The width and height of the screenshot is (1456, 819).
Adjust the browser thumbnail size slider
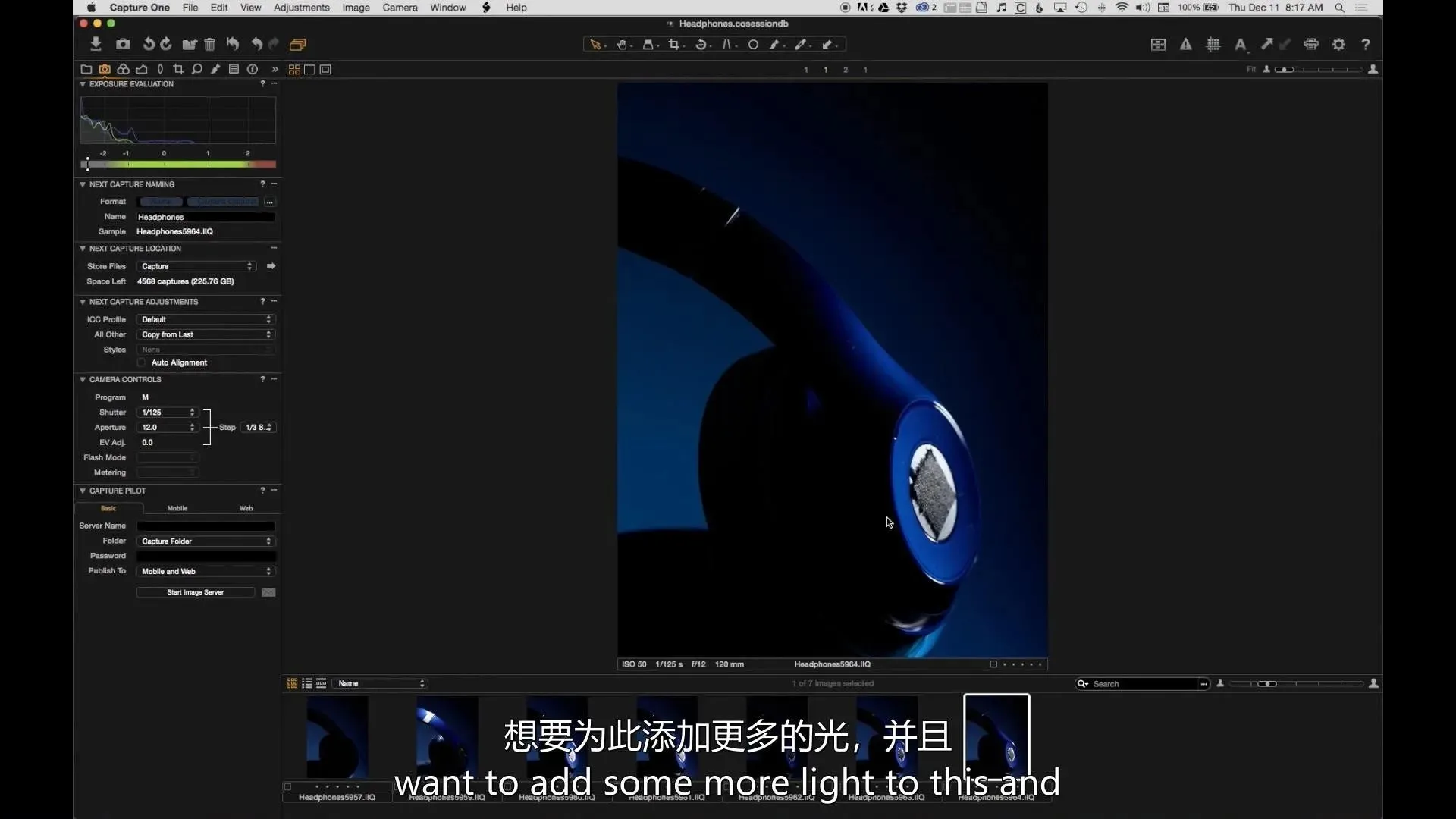pyautogui.click(x=1267, y=684)
